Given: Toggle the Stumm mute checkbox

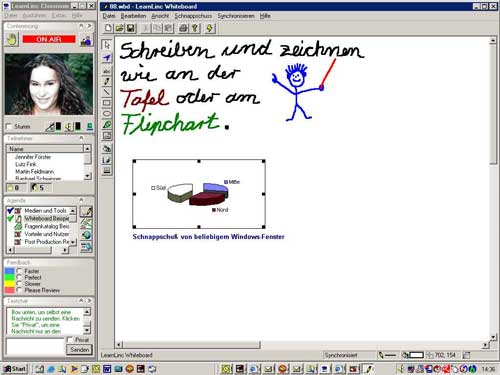Looking at the screenshot, I should pyautogui.click(x=9, y=127).
